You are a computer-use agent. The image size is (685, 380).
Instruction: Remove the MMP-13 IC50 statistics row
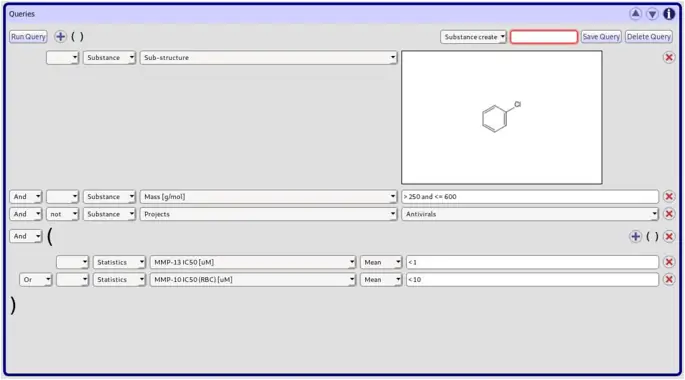point(669,262)
